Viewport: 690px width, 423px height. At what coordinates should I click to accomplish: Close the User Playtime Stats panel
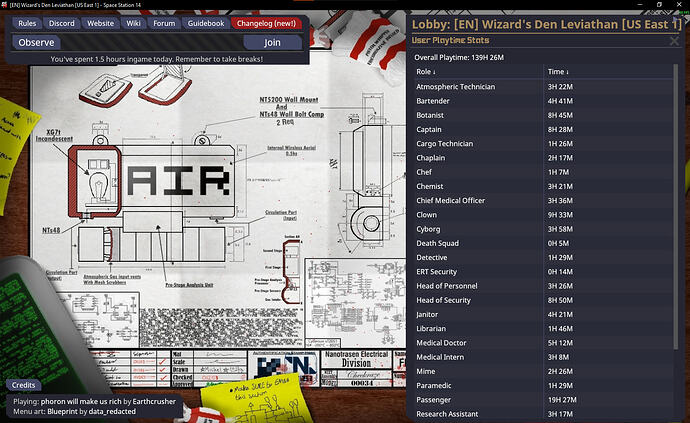click(674, 41)
